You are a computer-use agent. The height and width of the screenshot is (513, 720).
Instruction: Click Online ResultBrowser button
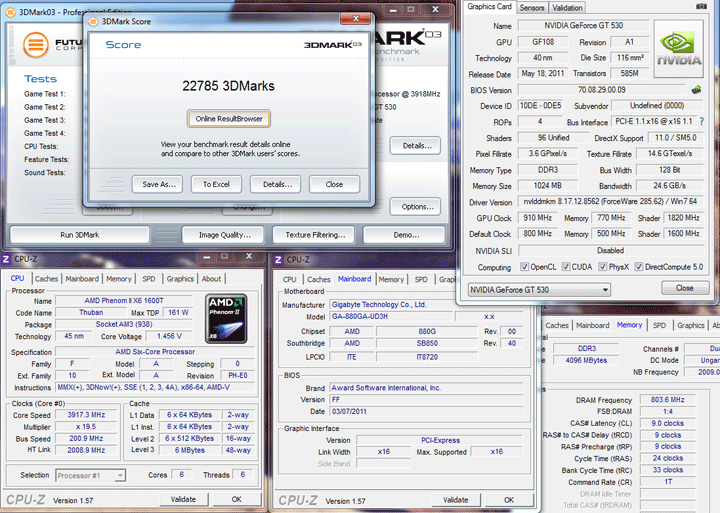[229, 118]
